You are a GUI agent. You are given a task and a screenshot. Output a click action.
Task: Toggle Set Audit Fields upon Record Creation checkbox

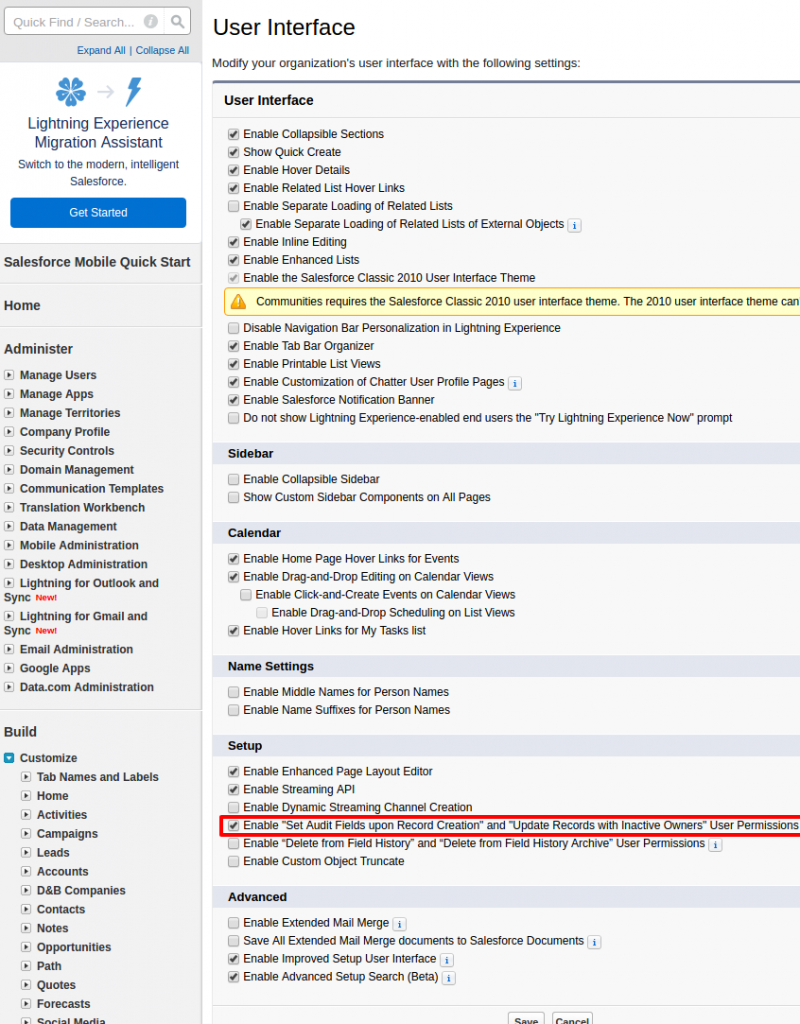point(233,825)
